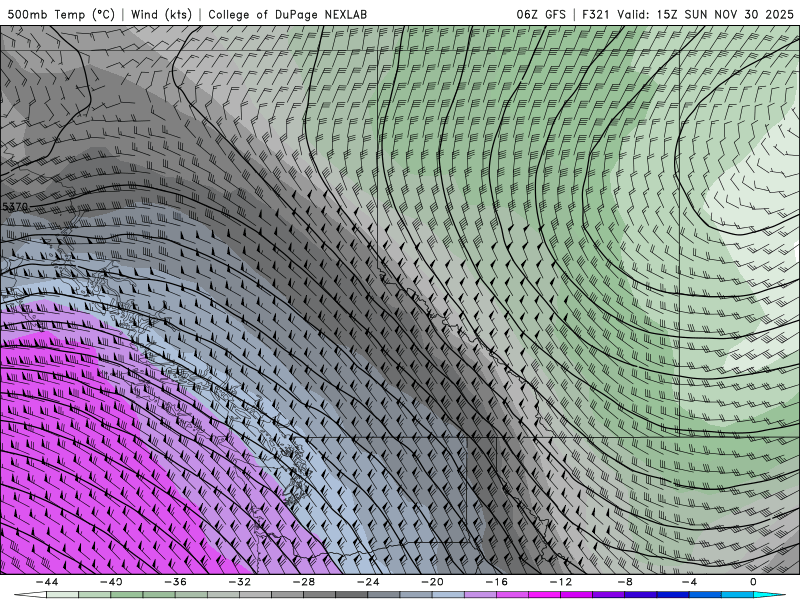Viewport: 800px width, 600px height.
Task: Click the -40 value on temperature scale
Action: [x=111, y=582]
